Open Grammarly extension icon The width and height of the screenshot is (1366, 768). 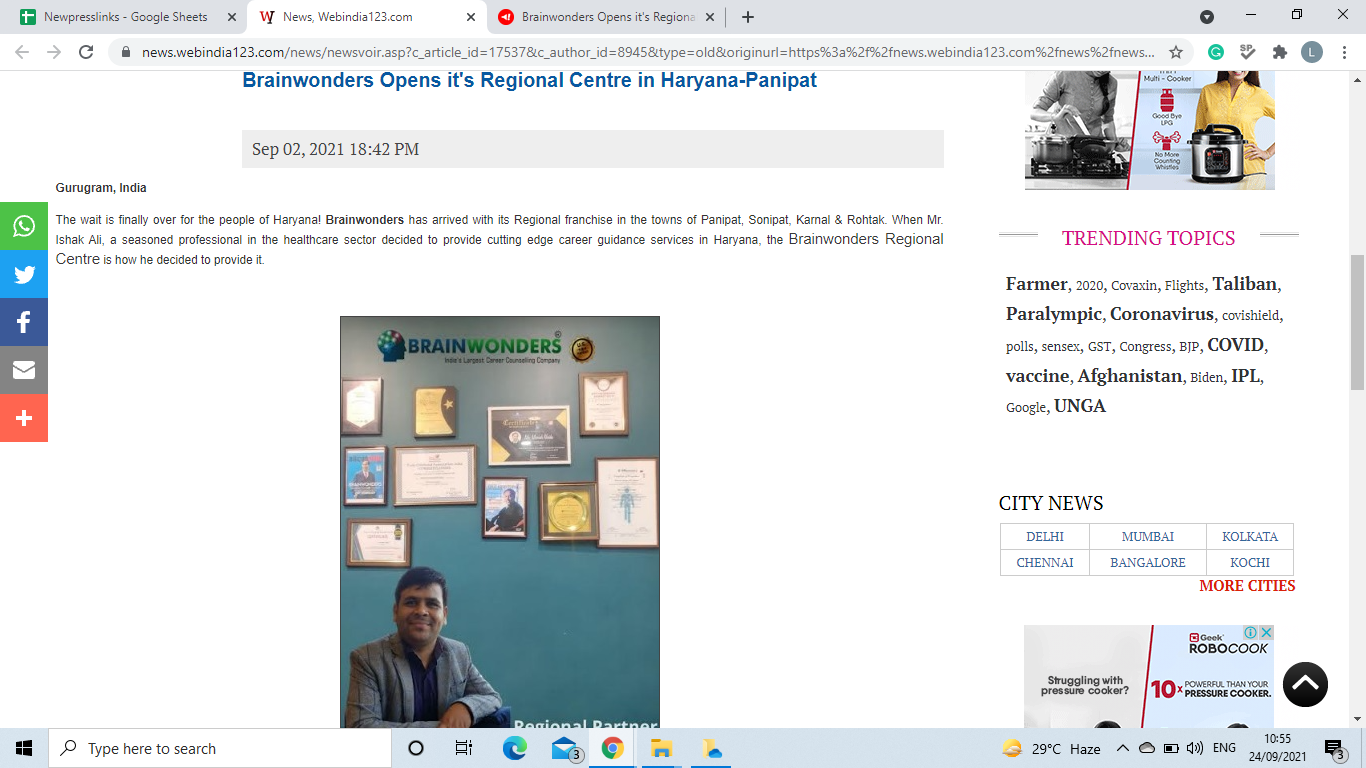point(1216,52)
